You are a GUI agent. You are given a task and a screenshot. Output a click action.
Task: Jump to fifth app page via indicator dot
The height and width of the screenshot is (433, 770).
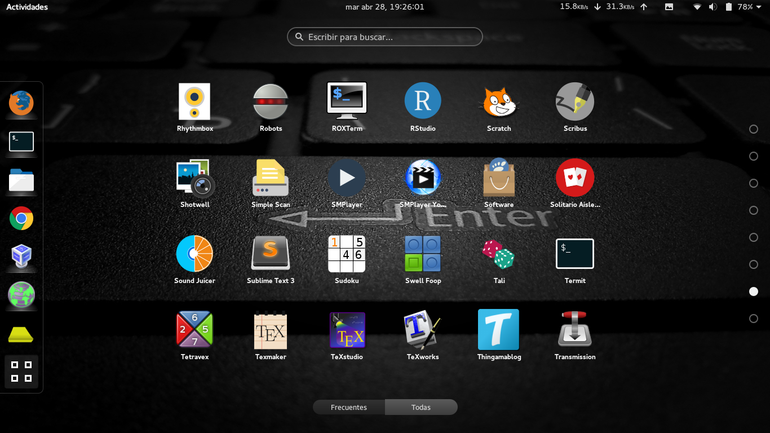pos(753,237)
